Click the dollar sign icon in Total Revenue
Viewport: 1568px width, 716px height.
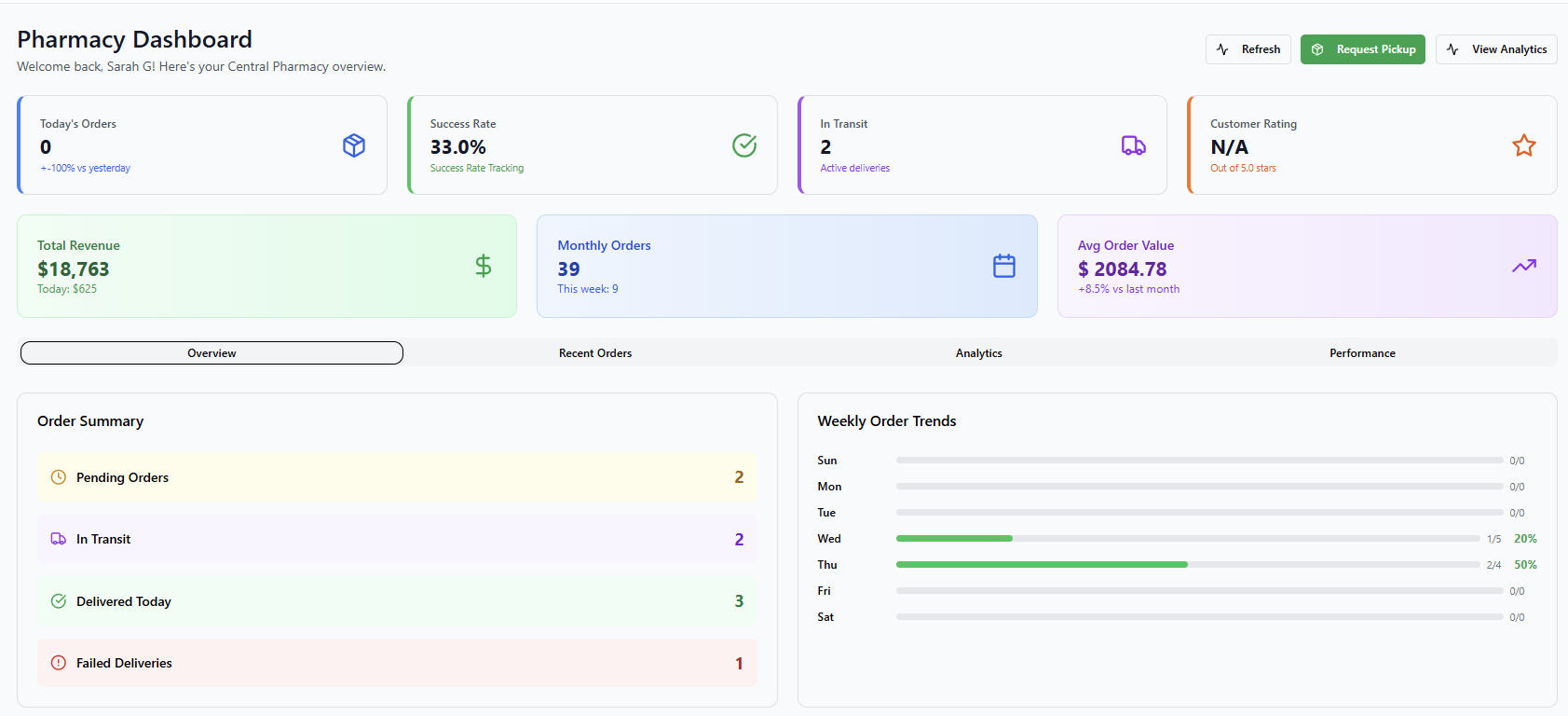coord(484,266)
